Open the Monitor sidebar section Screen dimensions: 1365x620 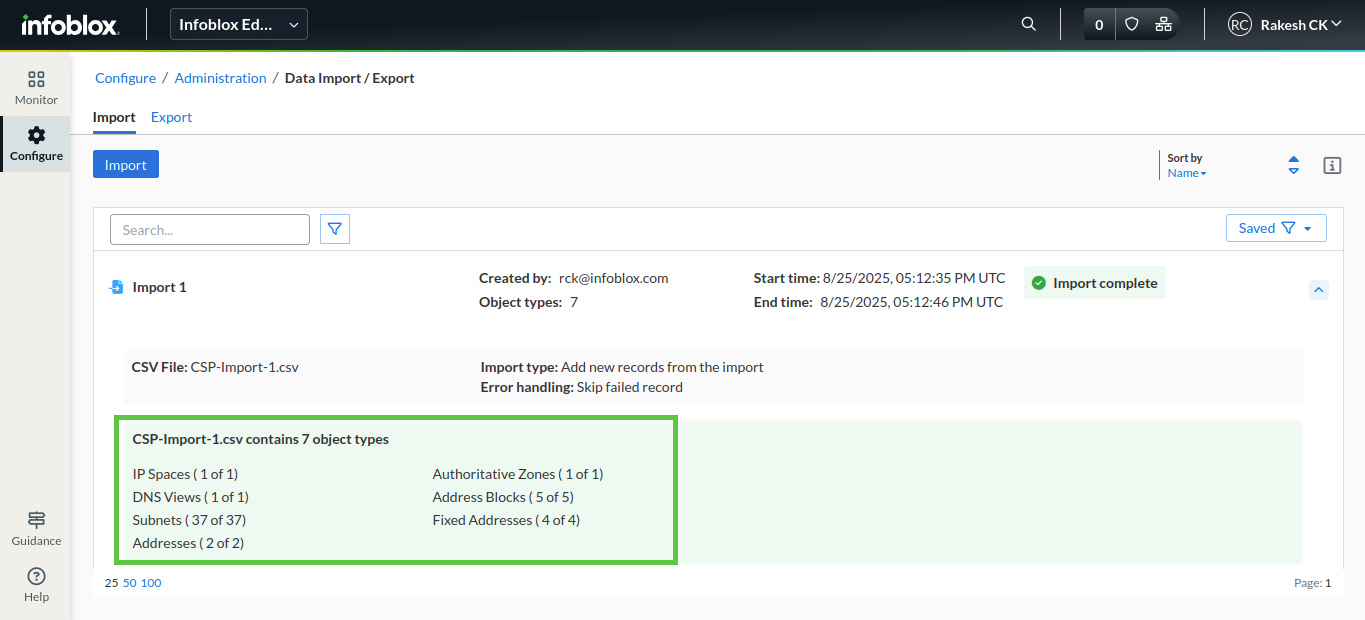click(x=36, y=88)
